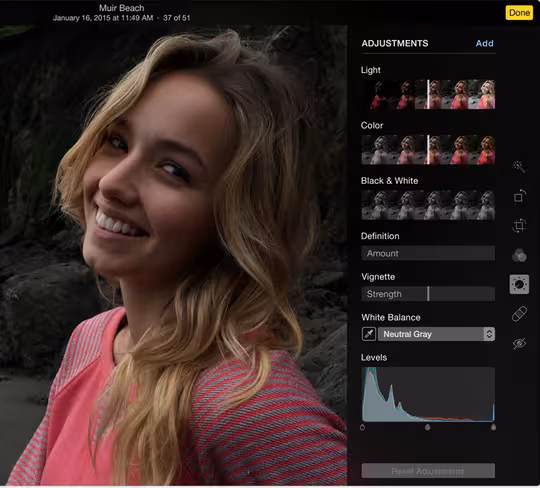Click the Levels midpoint handle

pos(427,427)
